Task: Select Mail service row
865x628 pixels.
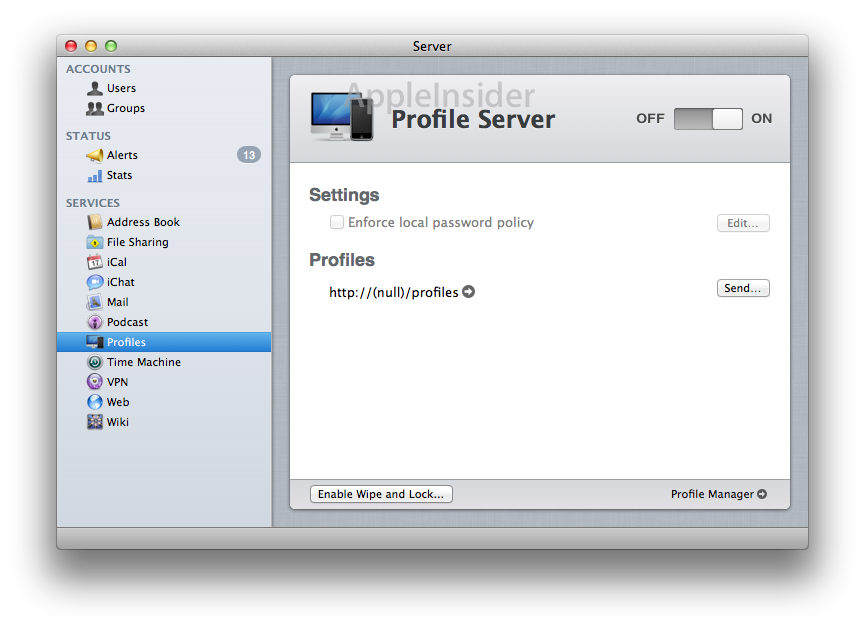Action: tap(164, 302)
